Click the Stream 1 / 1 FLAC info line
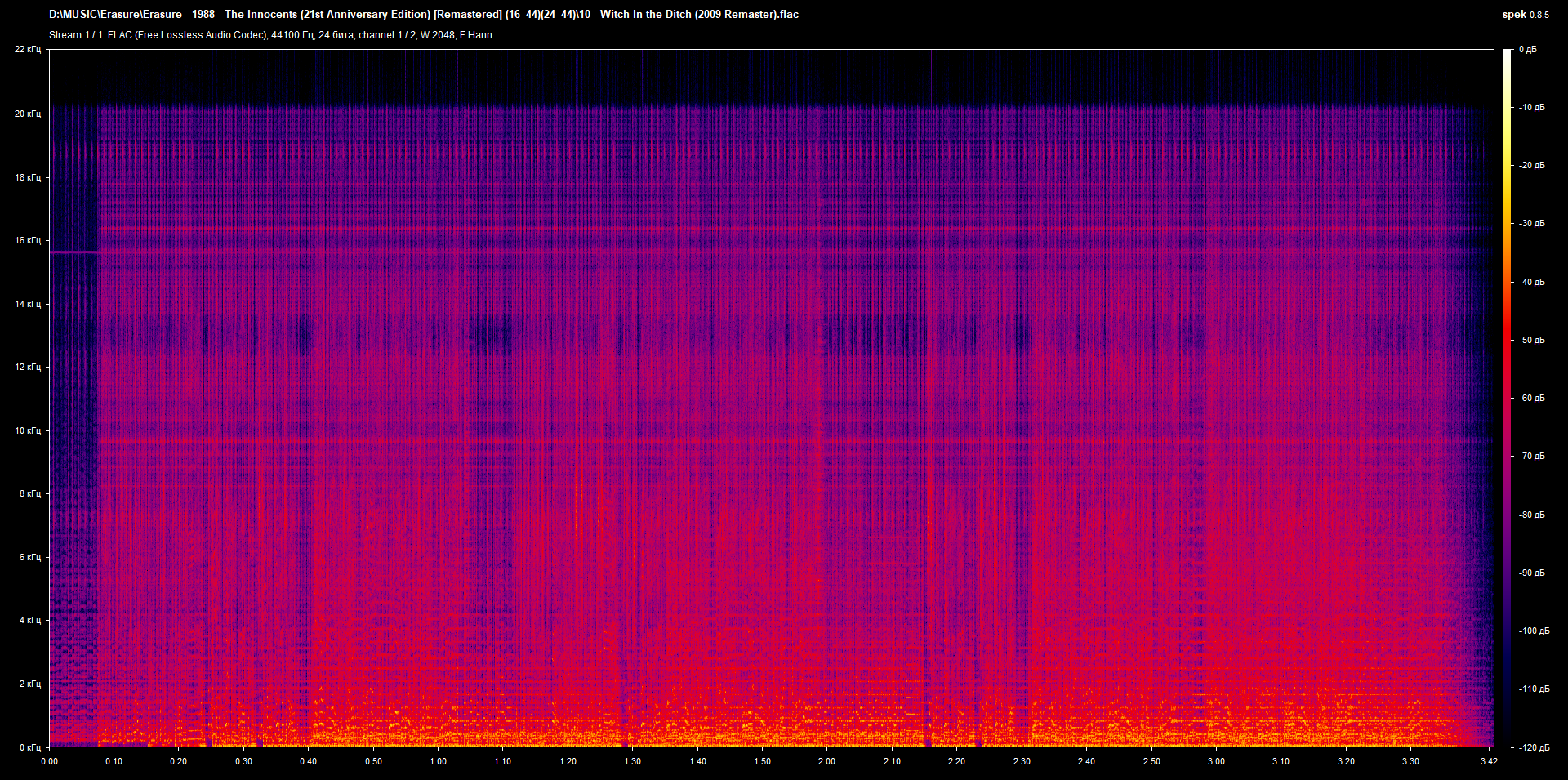The height and width of the screenshot is (780, 1568). coord(270,35)
